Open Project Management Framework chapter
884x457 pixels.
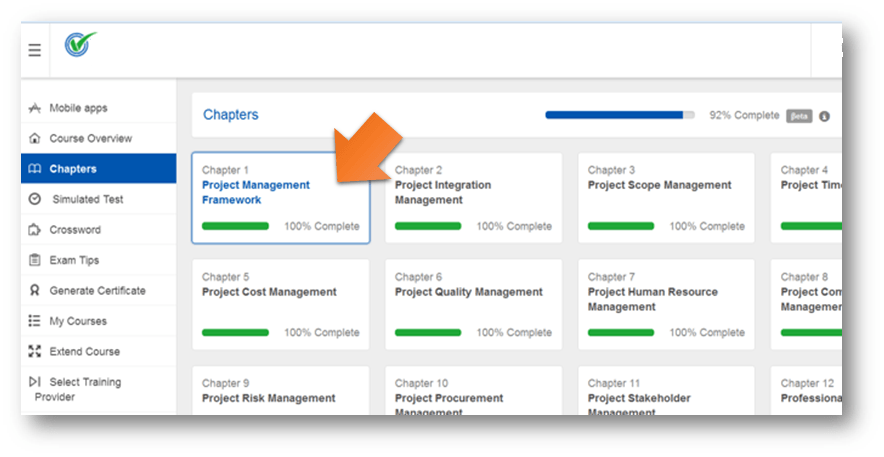click(255, 192)
